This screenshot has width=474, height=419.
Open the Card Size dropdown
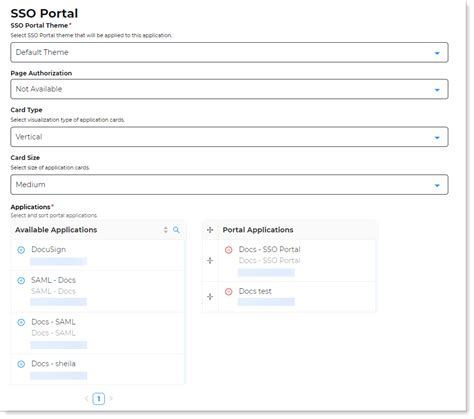tap(229, 185)
